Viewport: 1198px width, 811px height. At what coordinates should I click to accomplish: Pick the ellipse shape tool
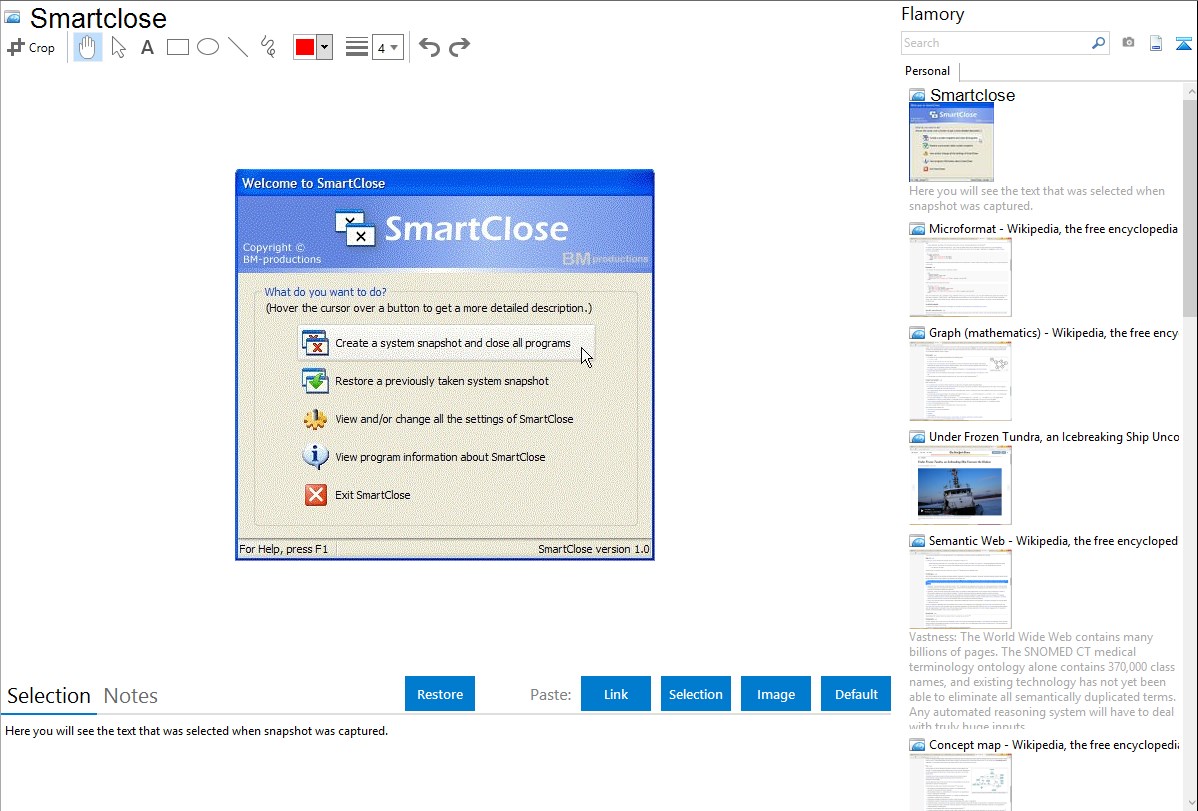coord(208,47)
